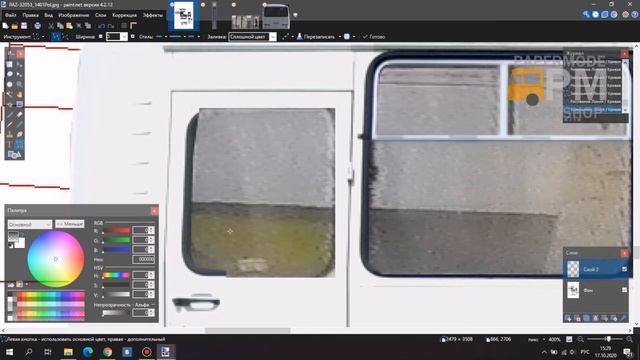Open the Эффекты menu

pos(153,15)
